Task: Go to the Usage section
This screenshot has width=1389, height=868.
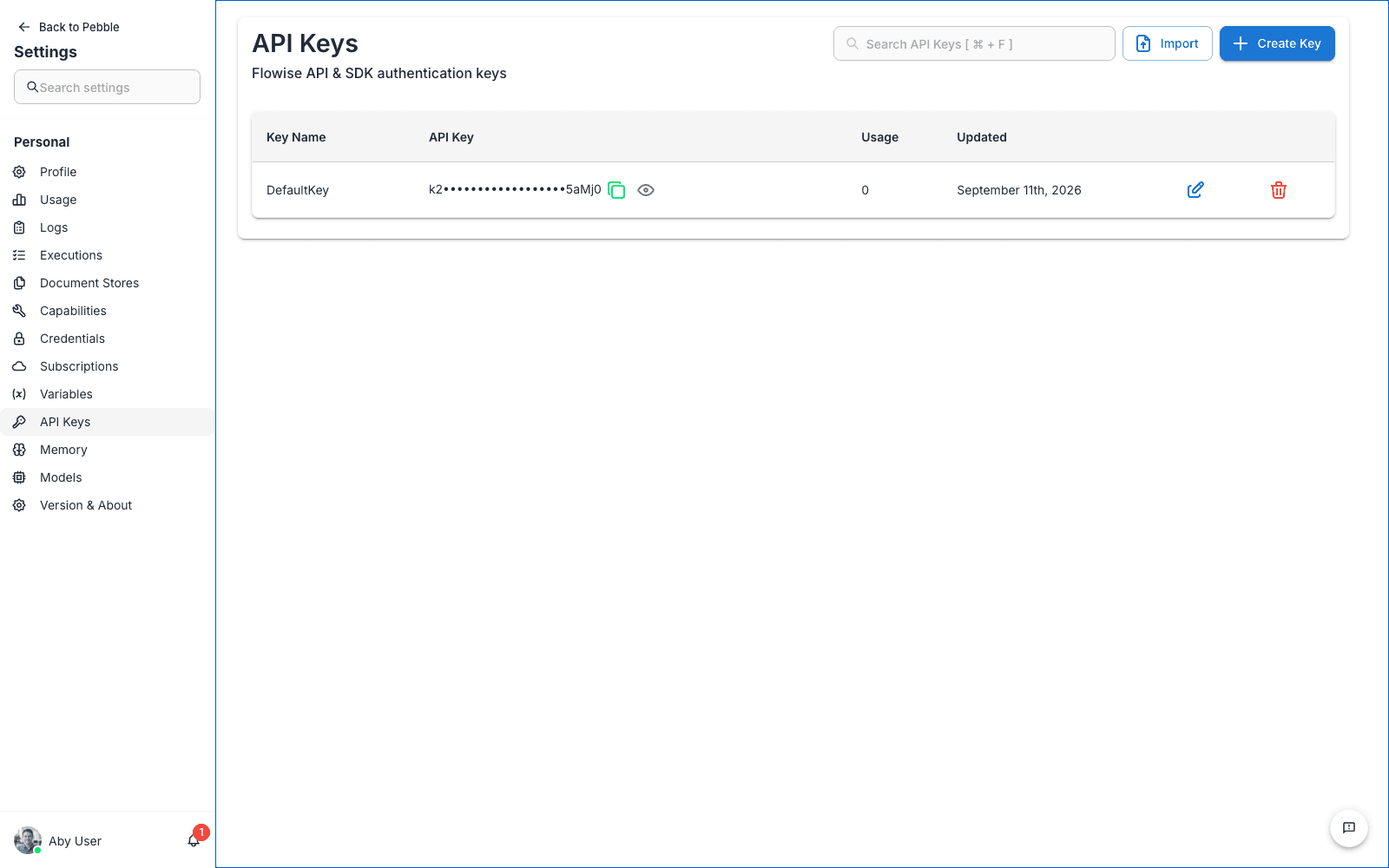Action: pos(107,200)
